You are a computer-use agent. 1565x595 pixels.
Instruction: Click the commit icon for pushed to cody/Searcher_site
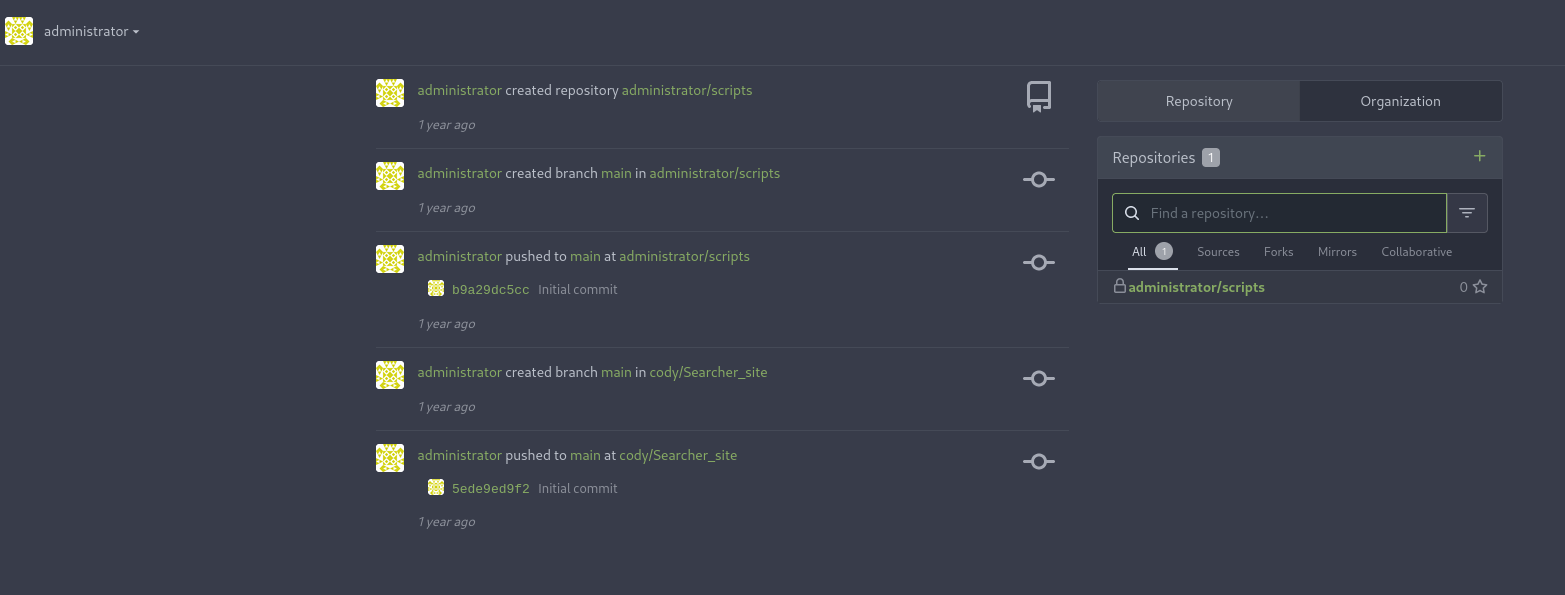click(x=1038, y=461)
